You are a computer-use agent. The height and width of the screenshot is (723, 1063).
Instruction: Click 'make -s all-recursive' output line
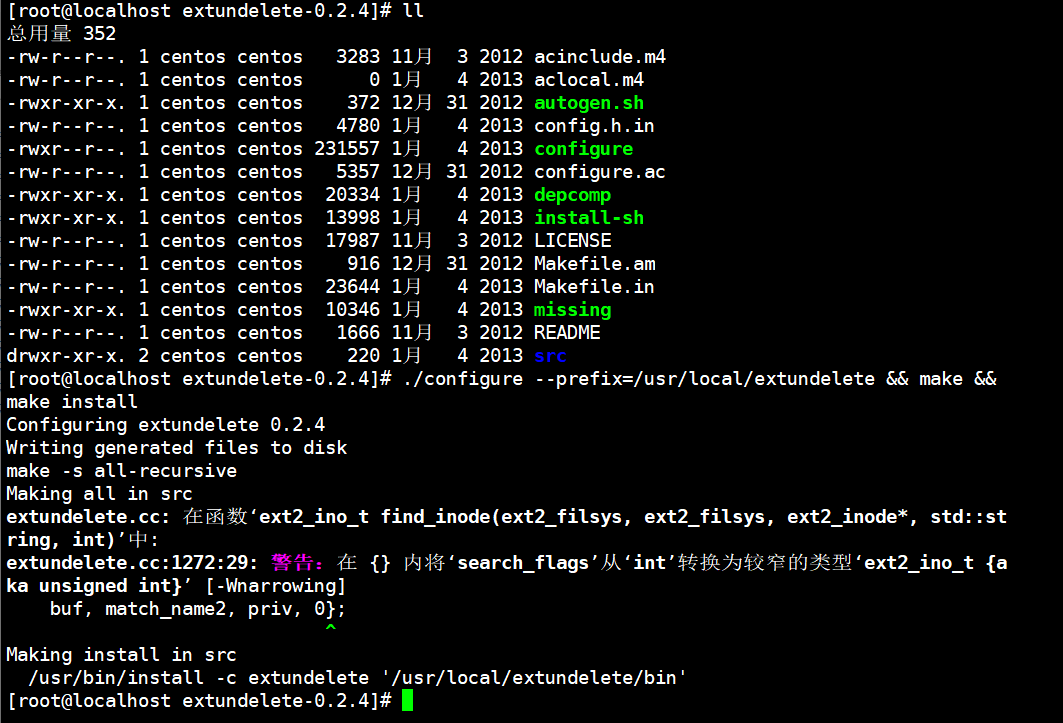pyautogui.click(x=121, y=471)
